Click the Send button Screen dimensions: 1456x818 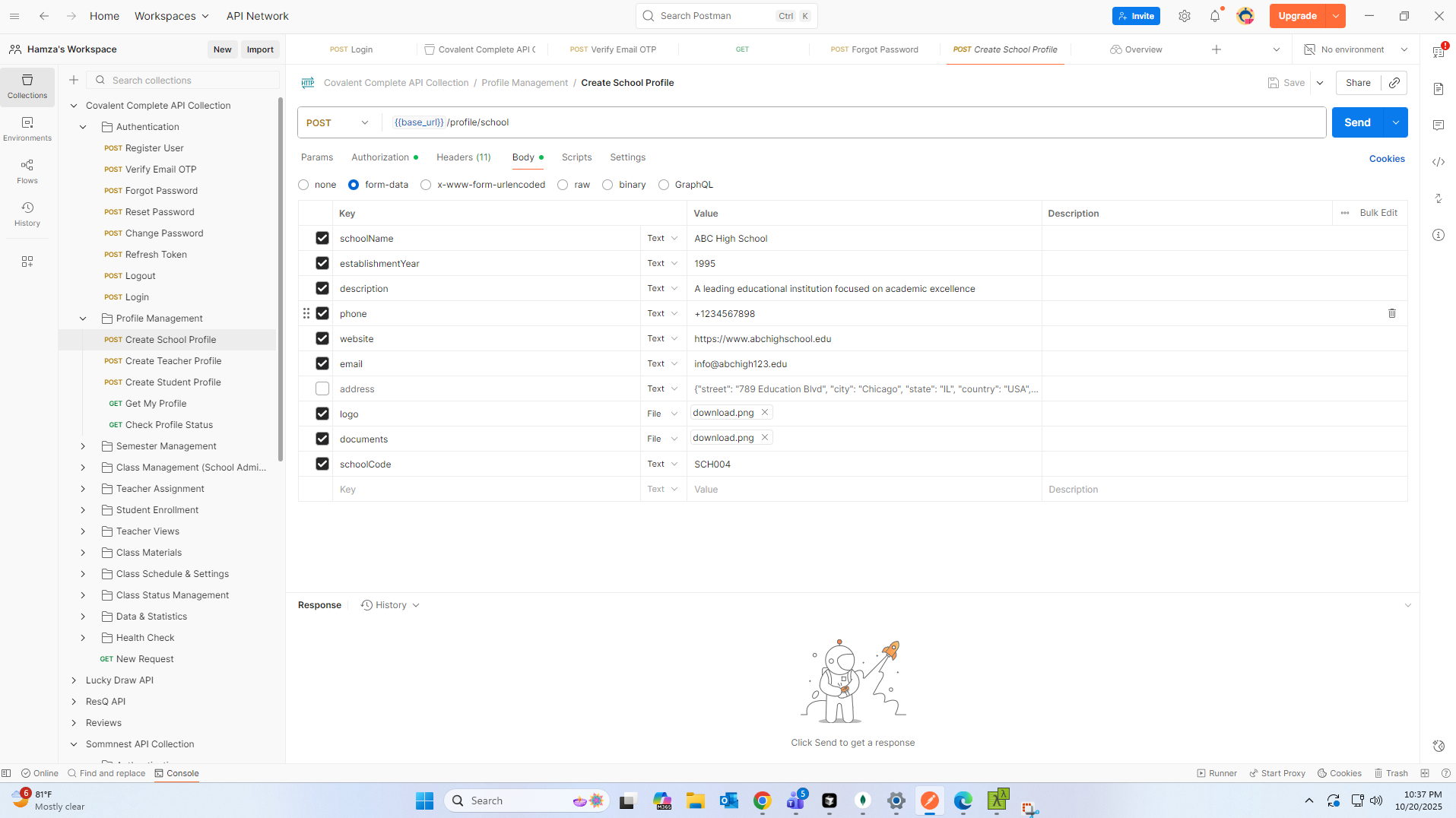1357,122
